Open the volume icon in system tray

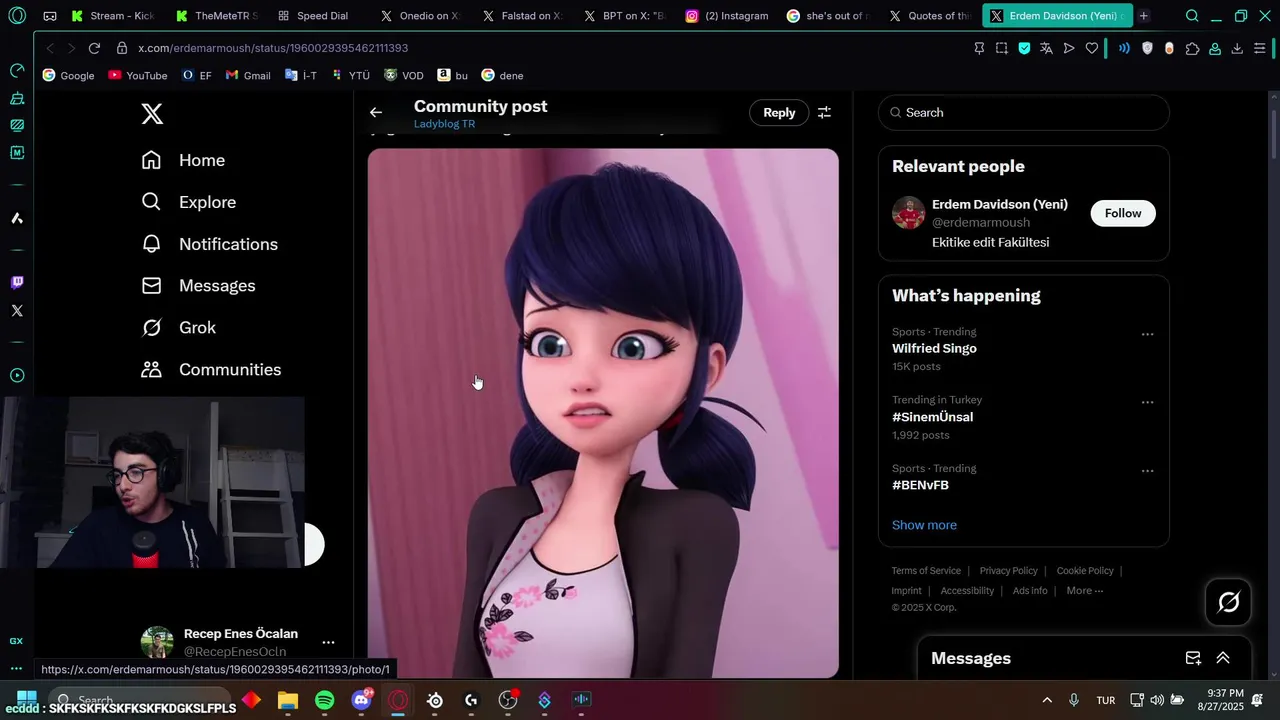coord(1157,700)
